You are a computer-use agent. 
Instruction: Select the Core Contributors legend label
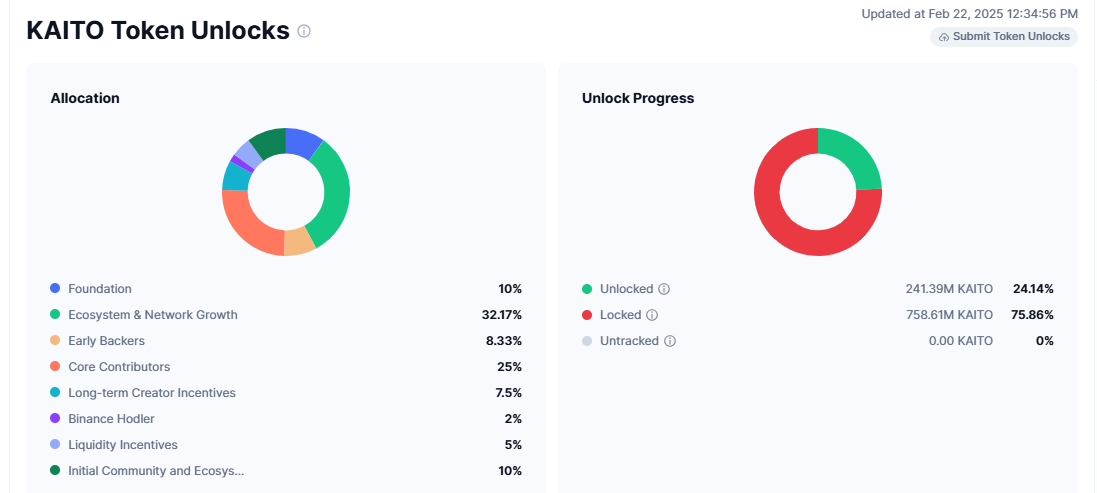(x=119, y=367)
